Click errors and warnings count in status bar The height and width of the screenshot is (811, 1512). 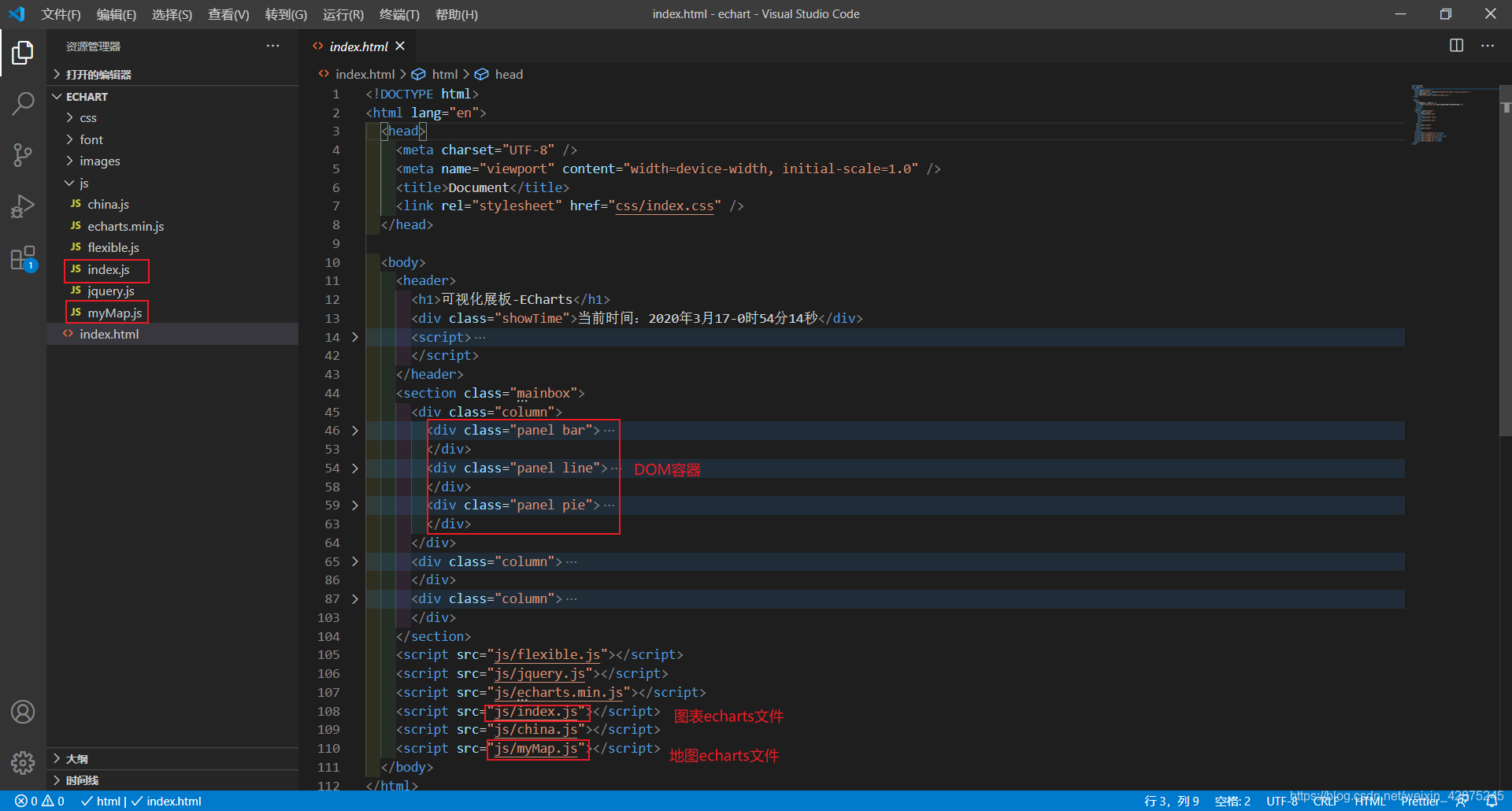pyautogui.click(x=39, y=801)
